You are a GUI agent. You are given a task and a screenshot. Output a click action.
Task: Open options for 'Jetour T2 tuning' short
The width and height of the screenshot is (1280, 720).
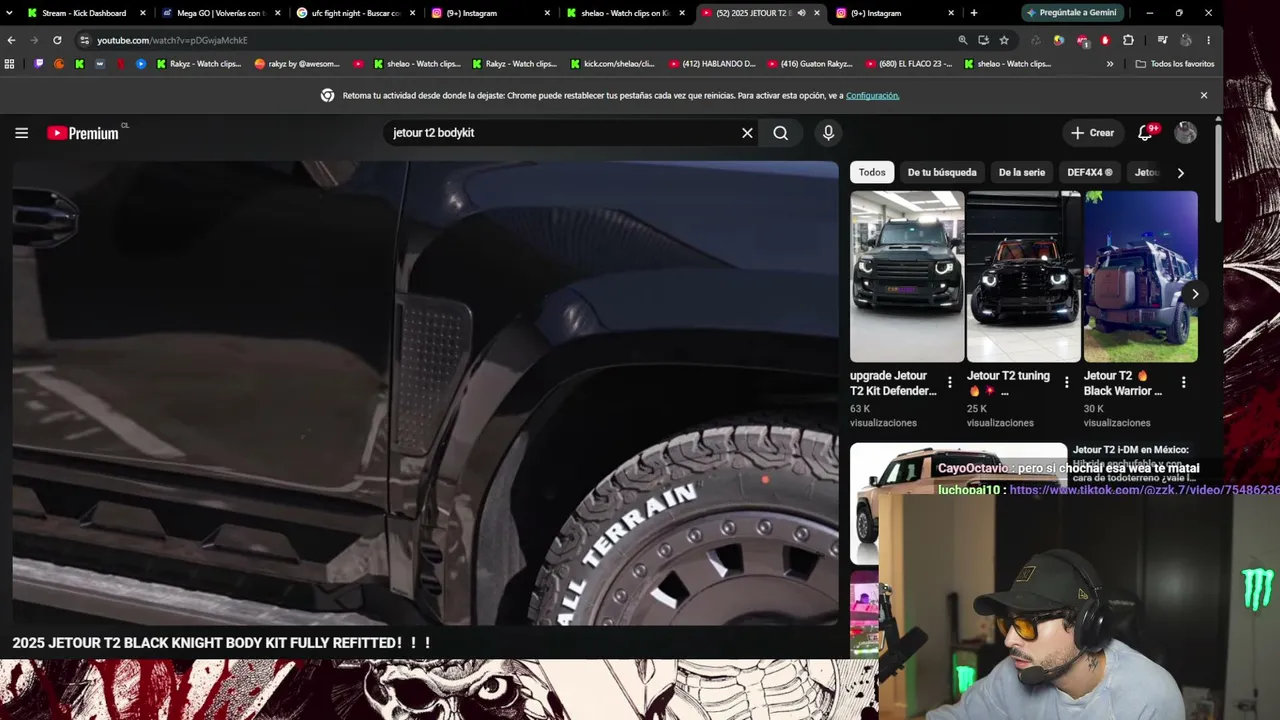1067,383
